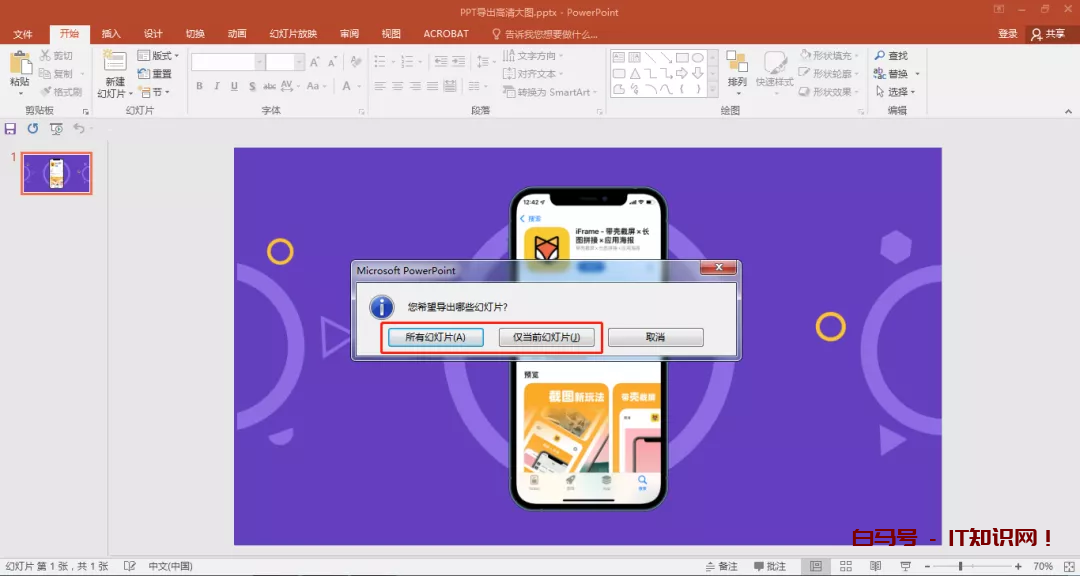Screen dimensions: 1080x576
Task: Click the zoom slider in status bar
Action: pyautogui.click(x=963, y=566)
